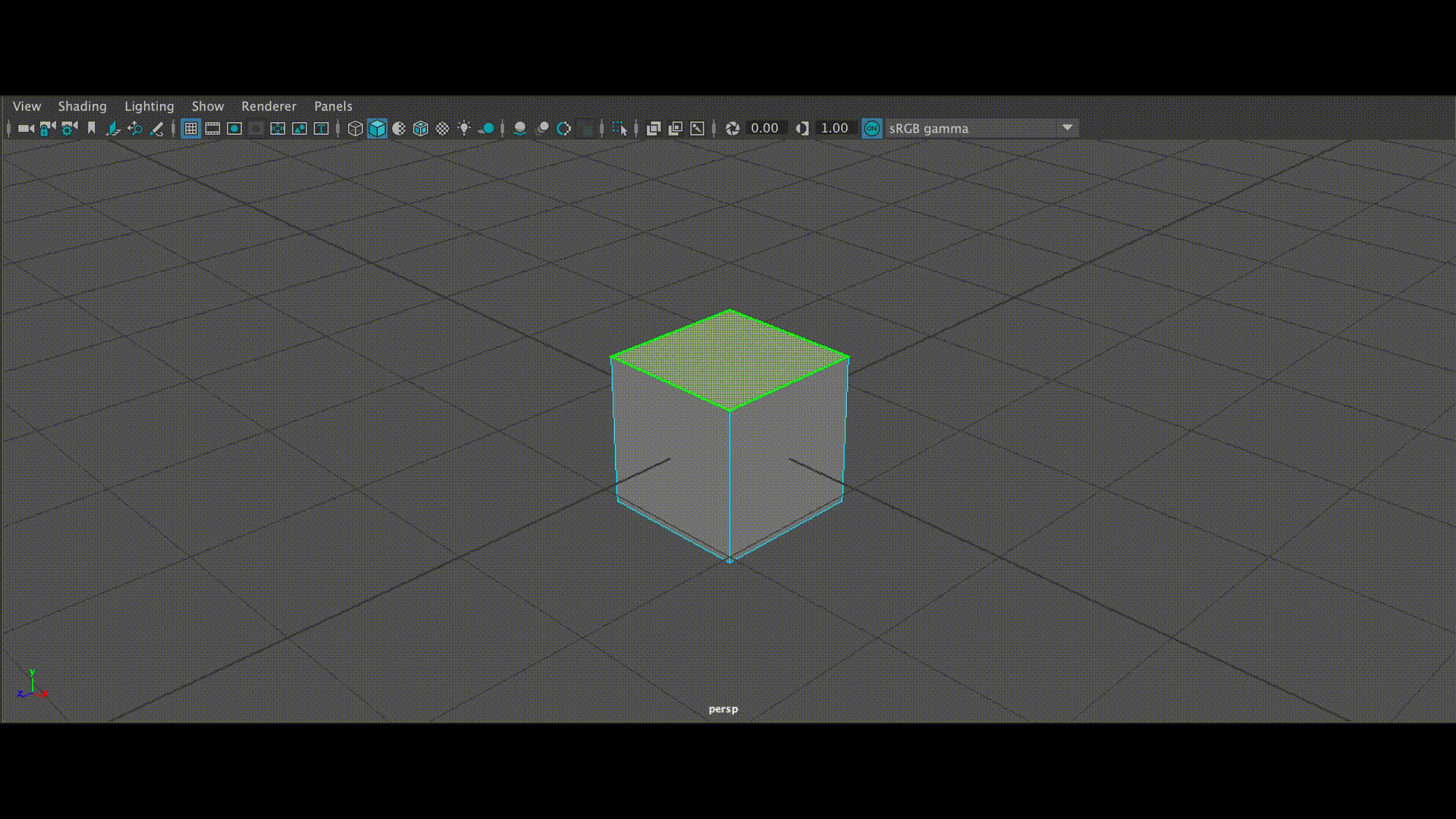The image size is (1456, 819).
Task: Turn off the color management ON toggle
Action: coord(872,128)
